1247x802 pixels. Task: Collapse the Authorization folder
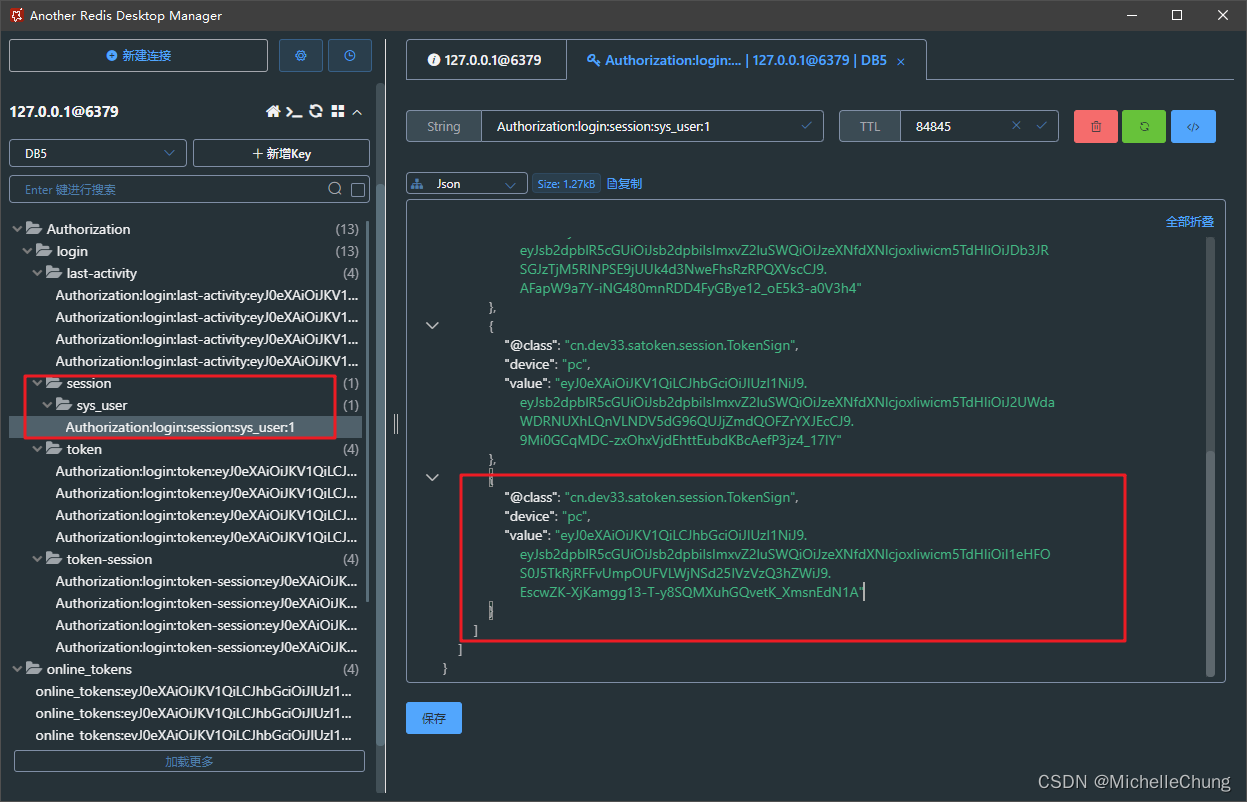click(17, 229)
